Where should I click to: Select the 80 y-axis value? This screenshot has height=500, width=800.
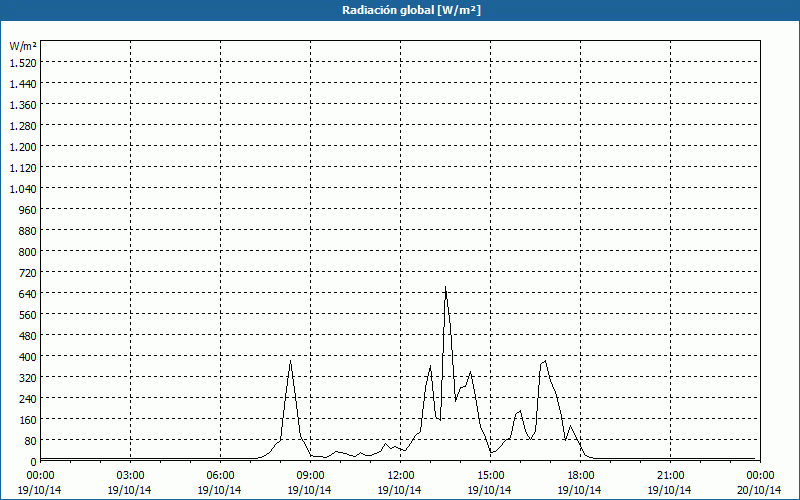tap(30, 441)
